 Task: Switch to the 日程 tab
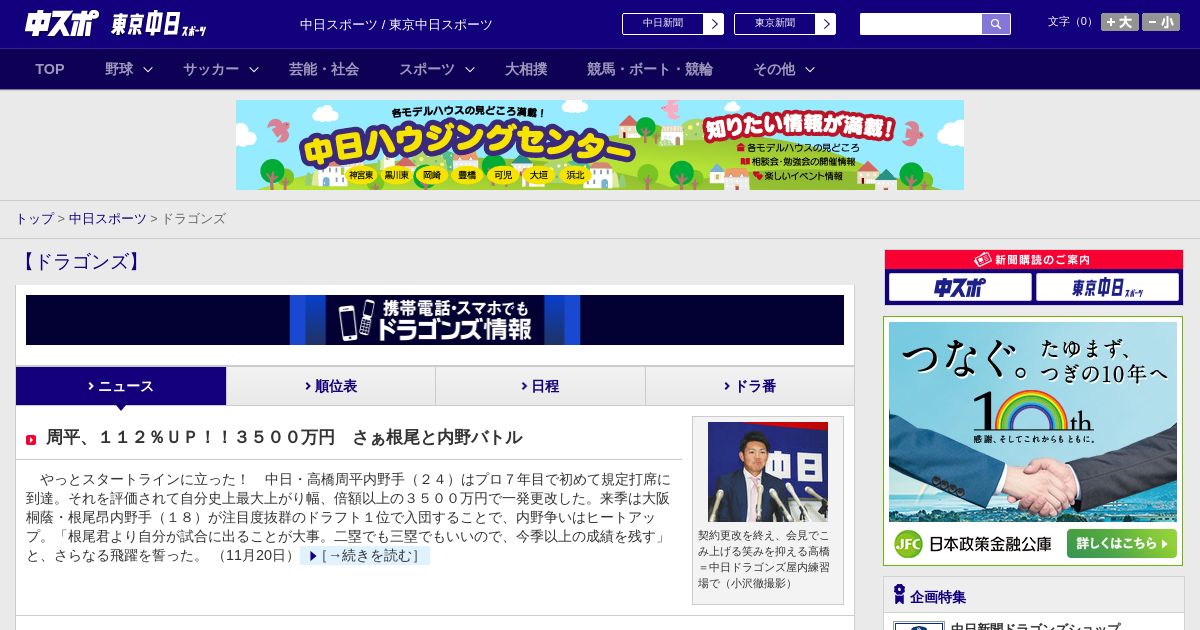pos(540,386)
